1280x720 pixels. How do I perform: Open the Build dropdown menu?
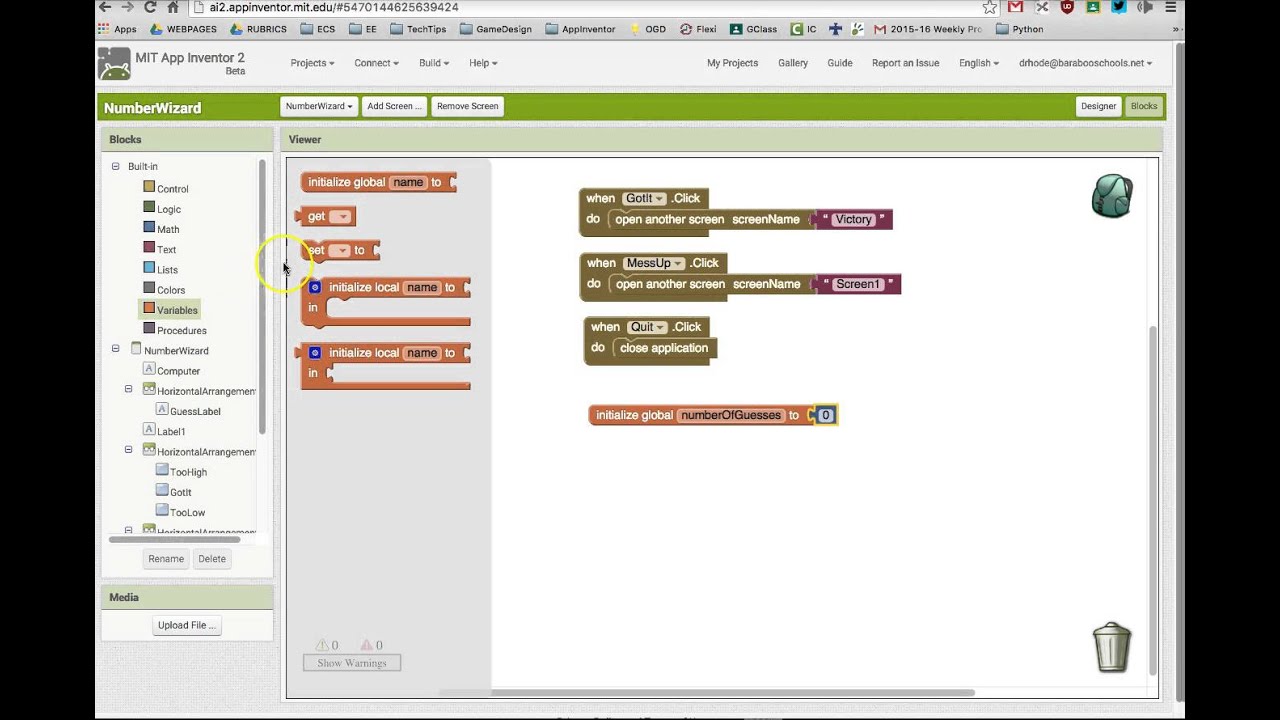tap(433, 63)
